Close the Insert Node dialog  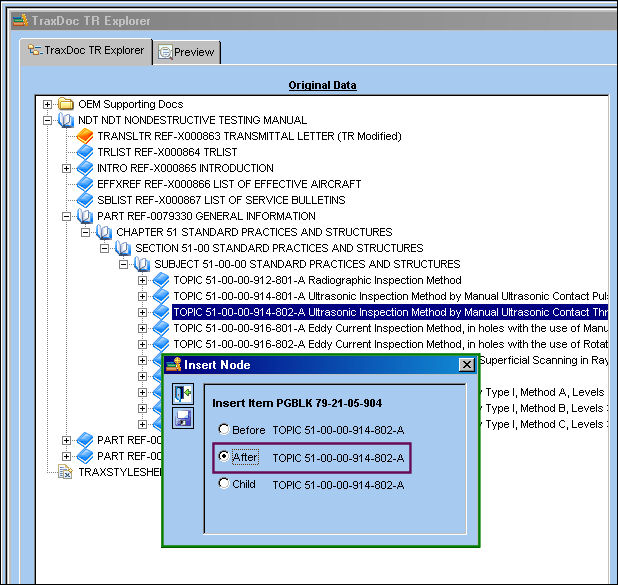pos(466,365)
